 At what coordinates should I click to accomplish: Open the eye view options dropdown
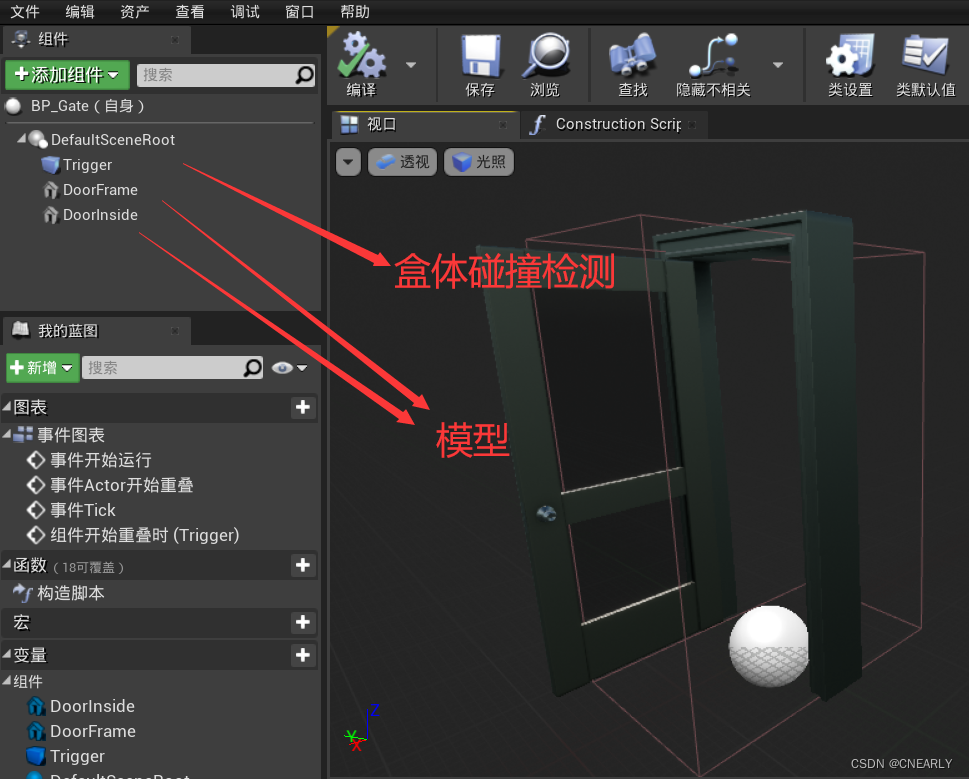coord(289,368)
